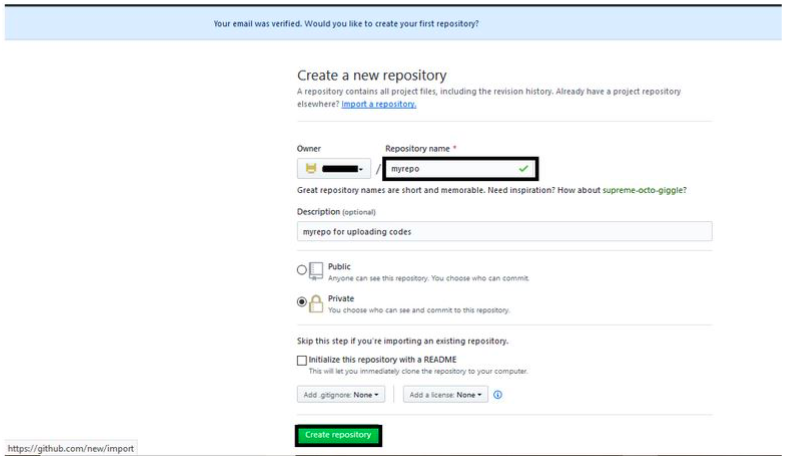800x463 pixels.
Task: Click the license info icon
Action: pyautogui.click(x=497, y=395)
